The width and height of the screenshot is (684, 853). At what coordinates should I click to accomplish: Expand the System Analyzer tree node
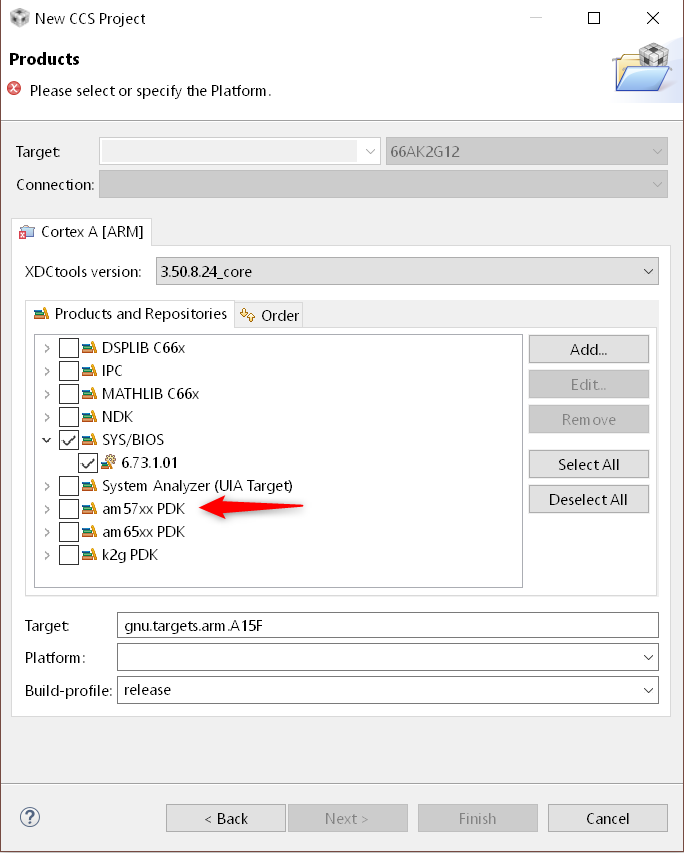47,486
